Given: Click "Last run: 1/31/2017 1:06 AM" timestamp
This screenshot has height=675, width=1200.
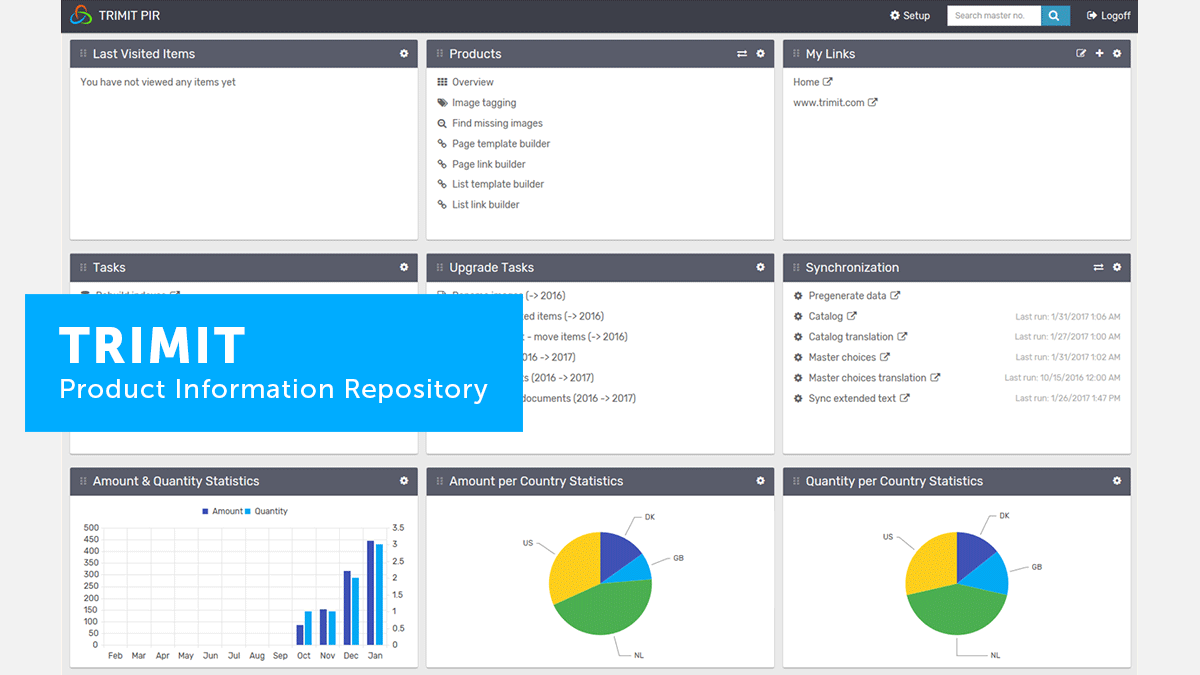Looking at the screenshot, I should (1068, 317).
